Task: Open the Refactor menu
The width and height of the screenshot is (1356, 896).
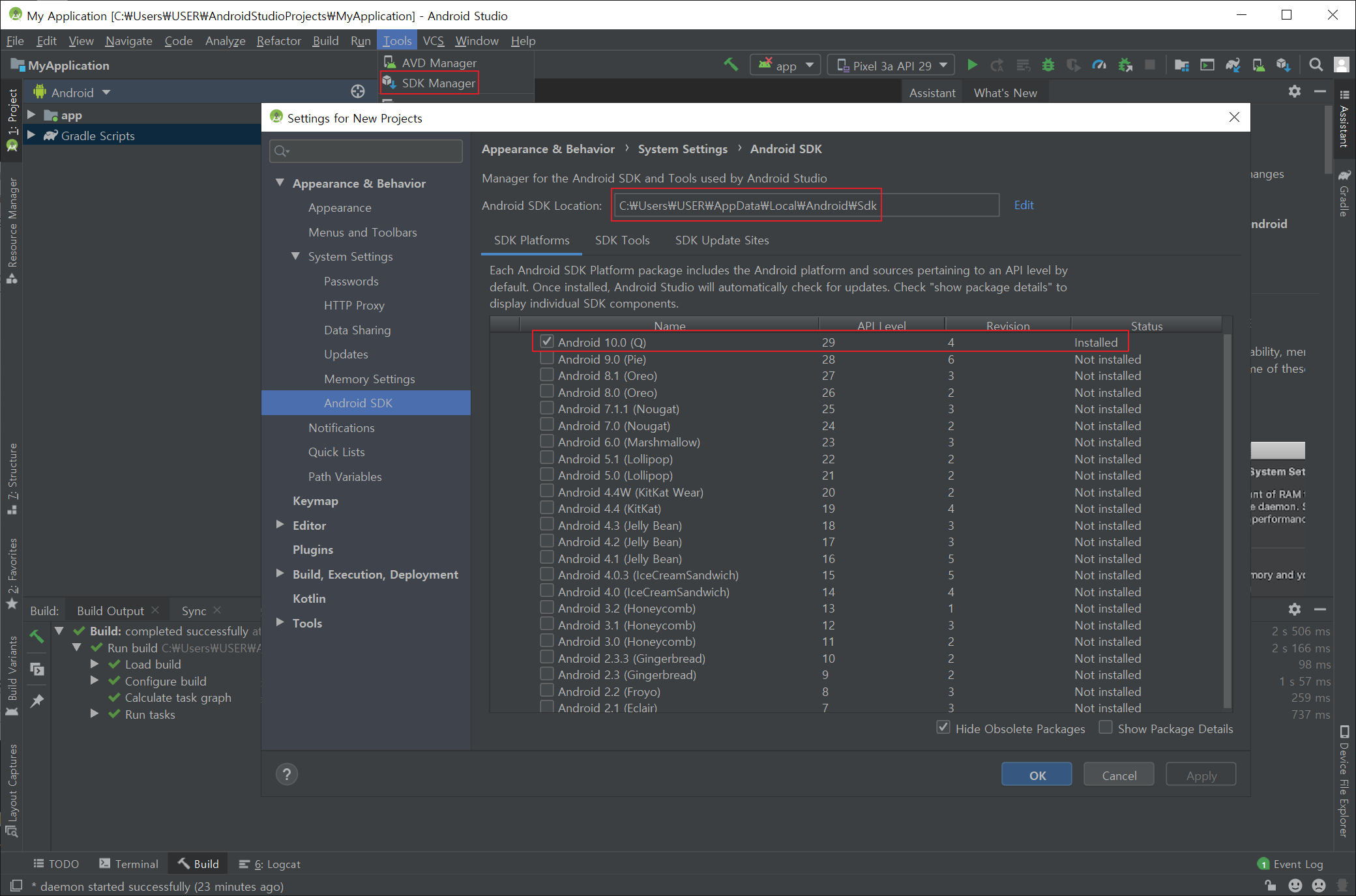Action: pyautogui.click(x=278, y=40)
